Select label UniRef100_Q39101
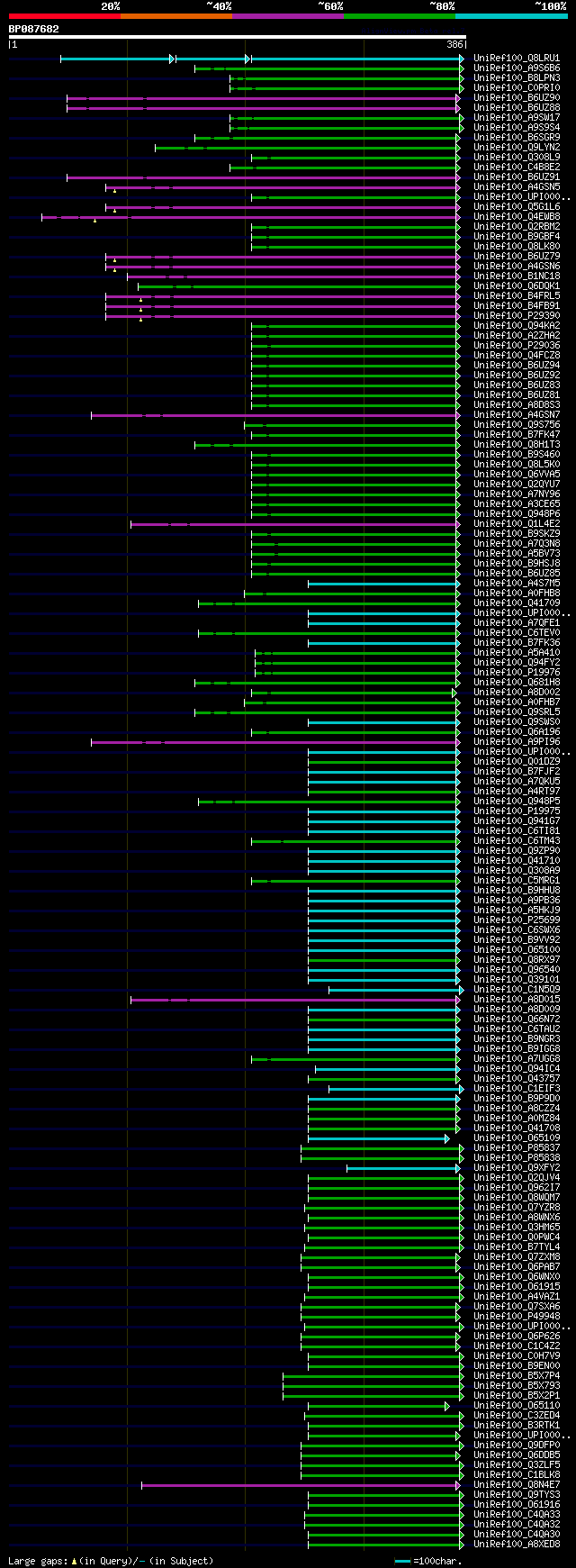 517,980
